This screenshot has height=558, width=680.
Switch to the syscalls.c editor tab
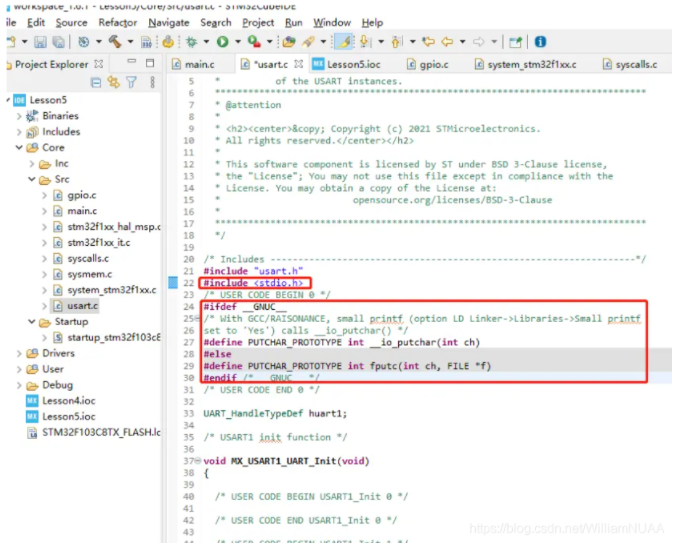point(631,65)
